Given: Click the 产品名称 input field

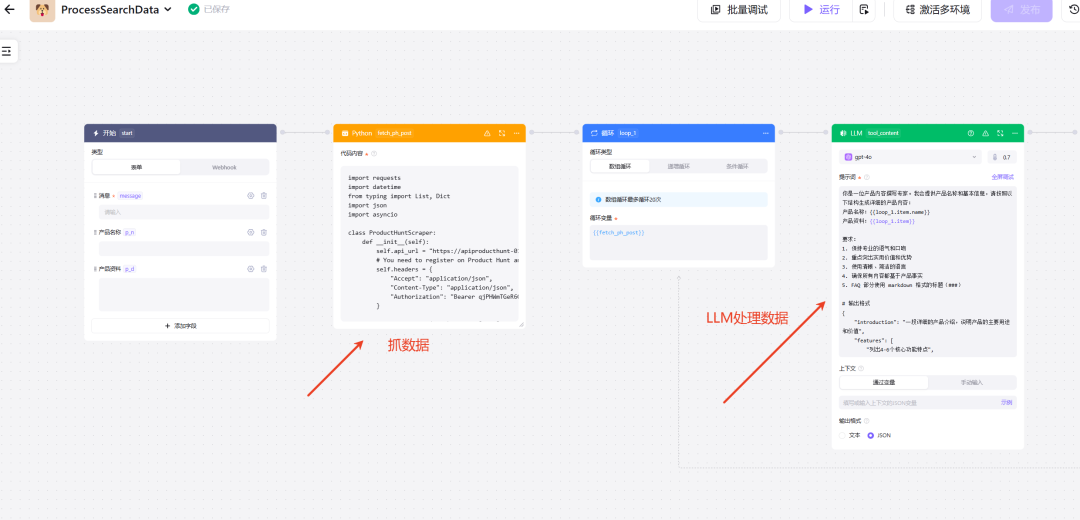Looking at the screenshot, I should click(184, 249).
